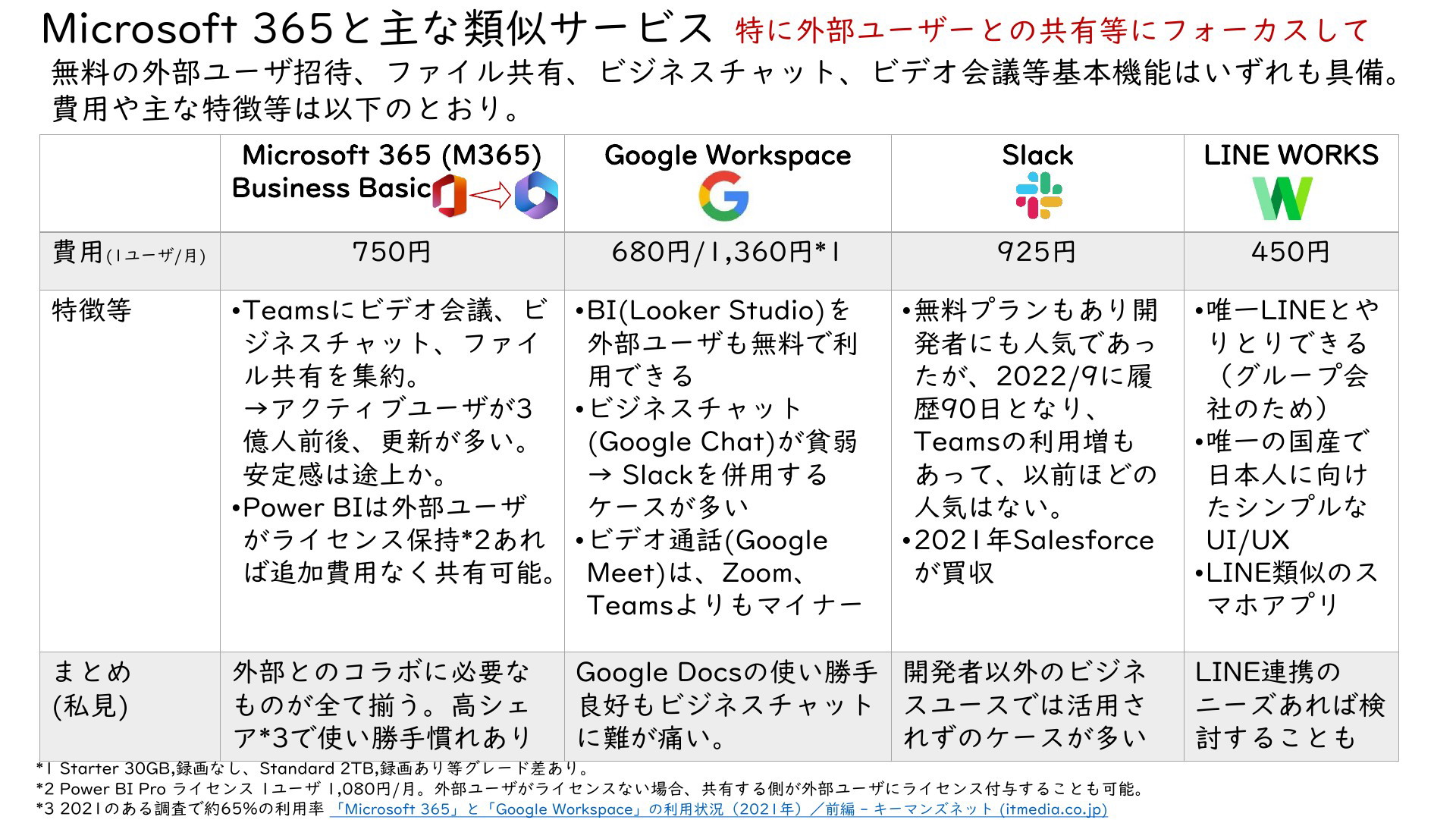The image size is (1456, 820).
Task: Click the '(Google Chat)が貧弱' bullet text
Action: point(722,441)
